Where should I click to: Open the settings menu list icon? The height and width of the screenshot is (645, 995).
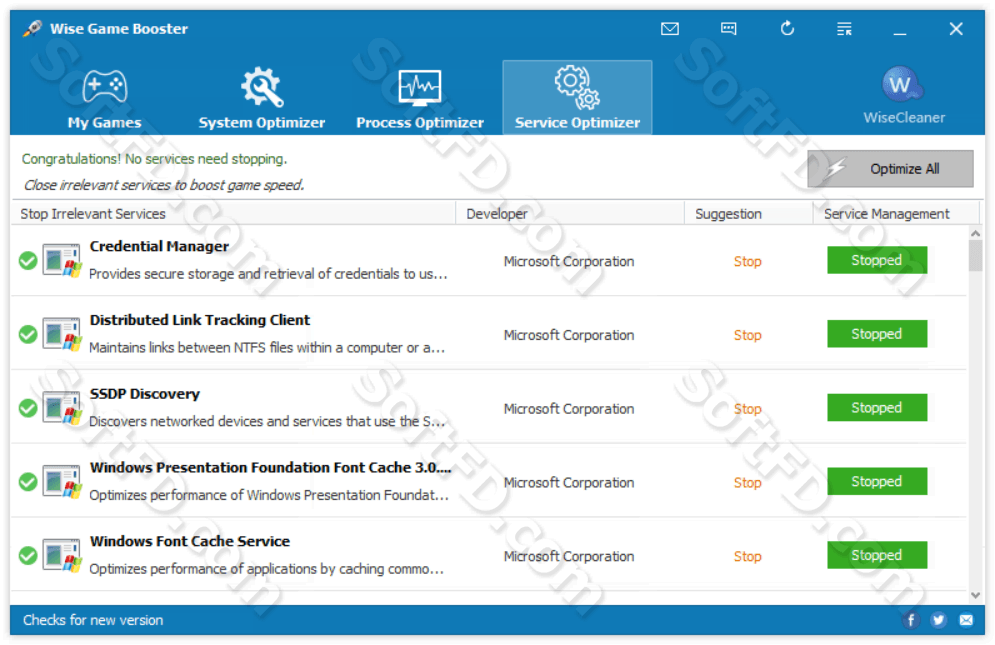click(x=844, y=29)
